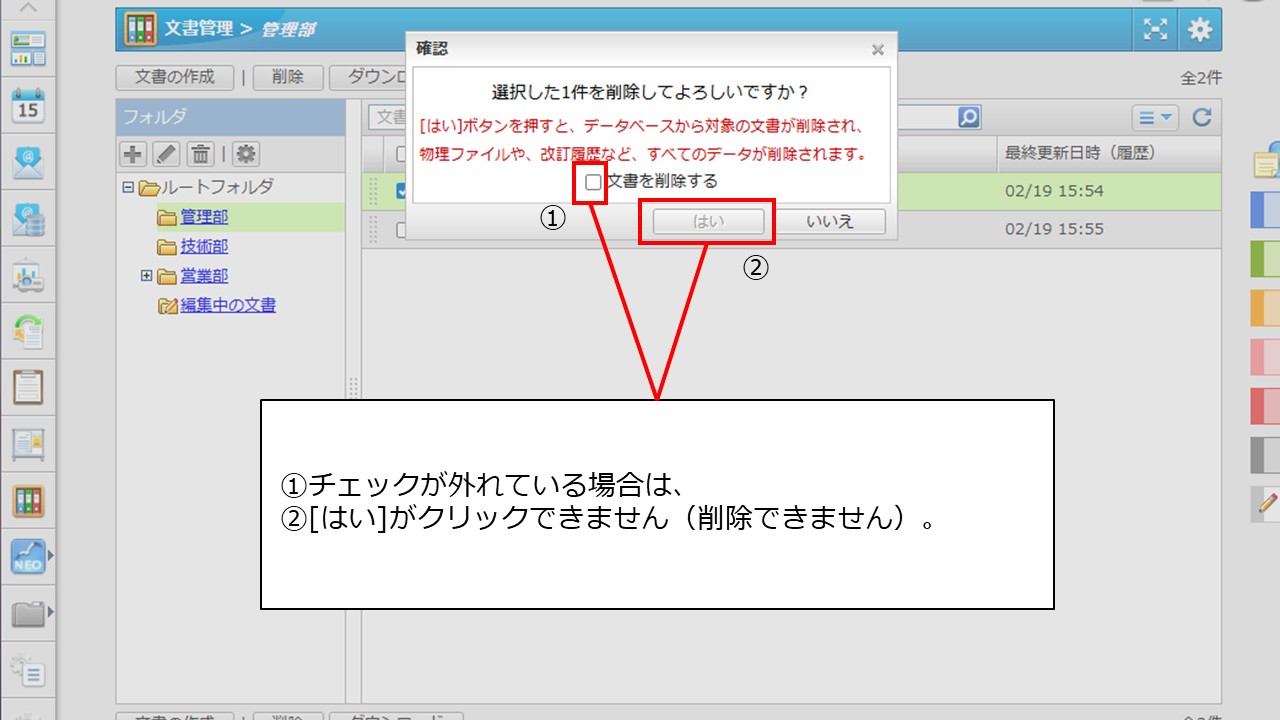Click the fullscreen expand icon in header
1280x720 pixels.
pyautogui.click(x=1156, y=30)
